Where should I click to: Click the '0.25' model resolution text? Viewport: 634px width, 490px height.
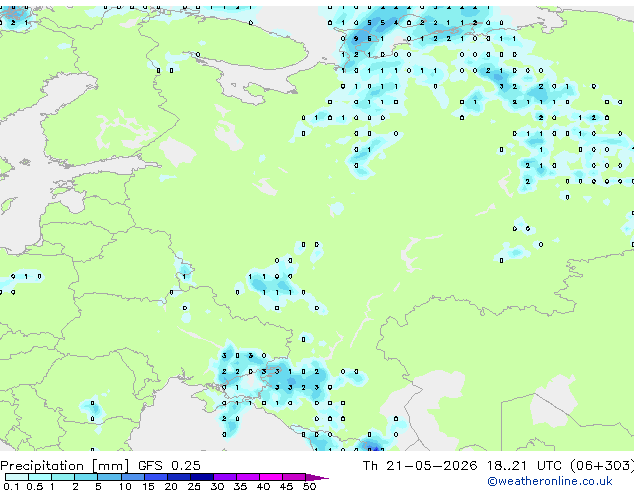(x=186, y=466)
